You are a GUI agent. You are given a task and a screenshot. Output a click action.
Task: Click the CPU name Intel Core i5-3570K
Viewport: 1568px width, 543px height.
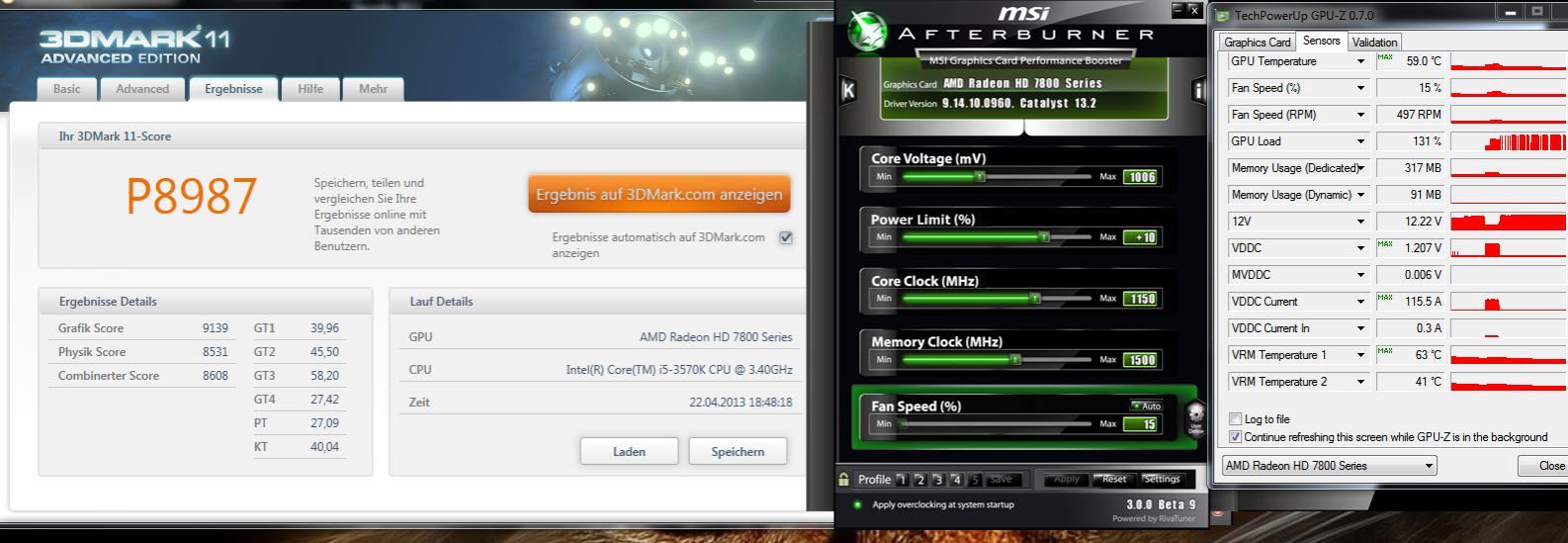coord(679,370)
